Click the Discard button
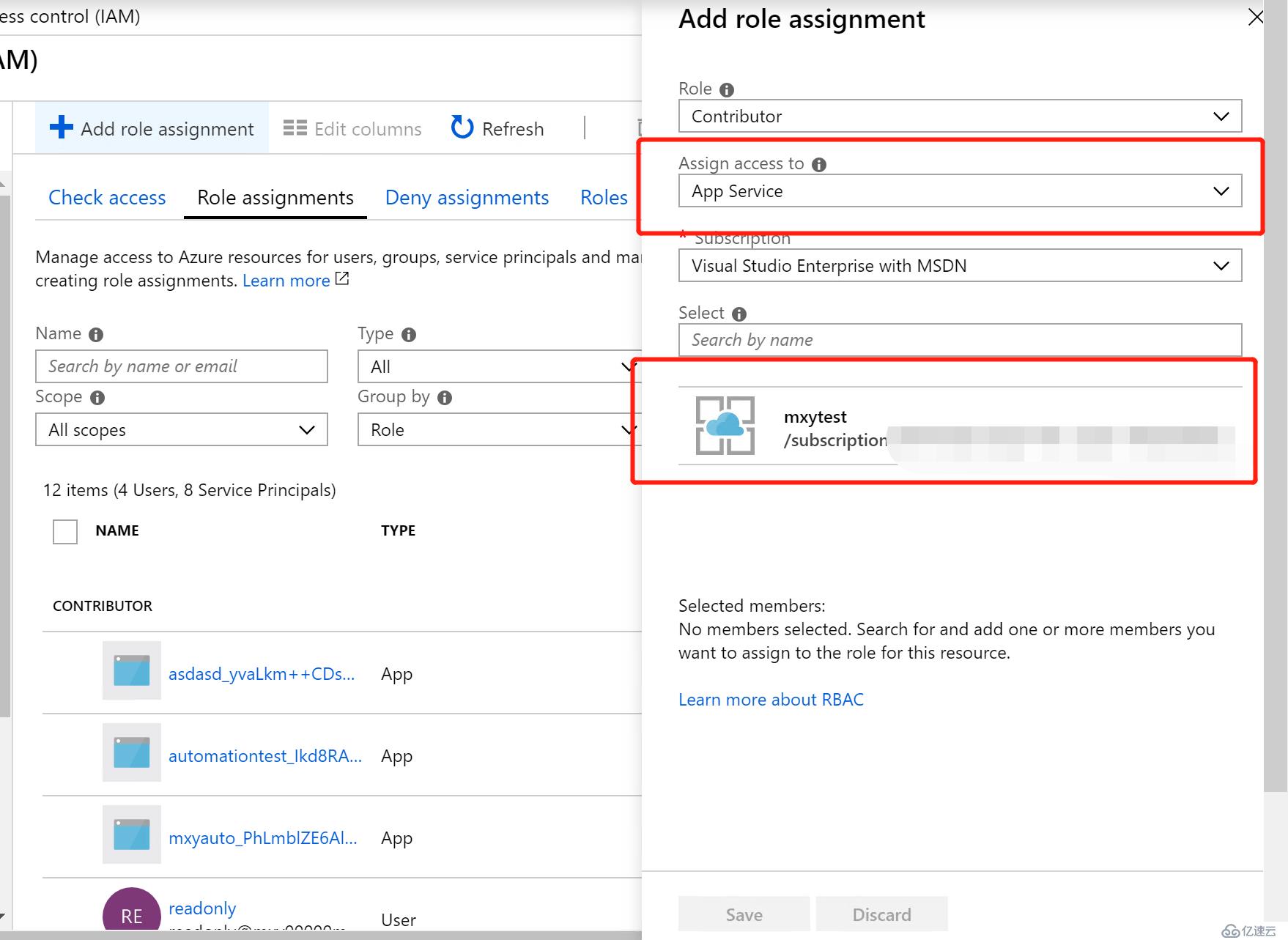This screenshot has width=1288, height=940. [x=882, y=914]
